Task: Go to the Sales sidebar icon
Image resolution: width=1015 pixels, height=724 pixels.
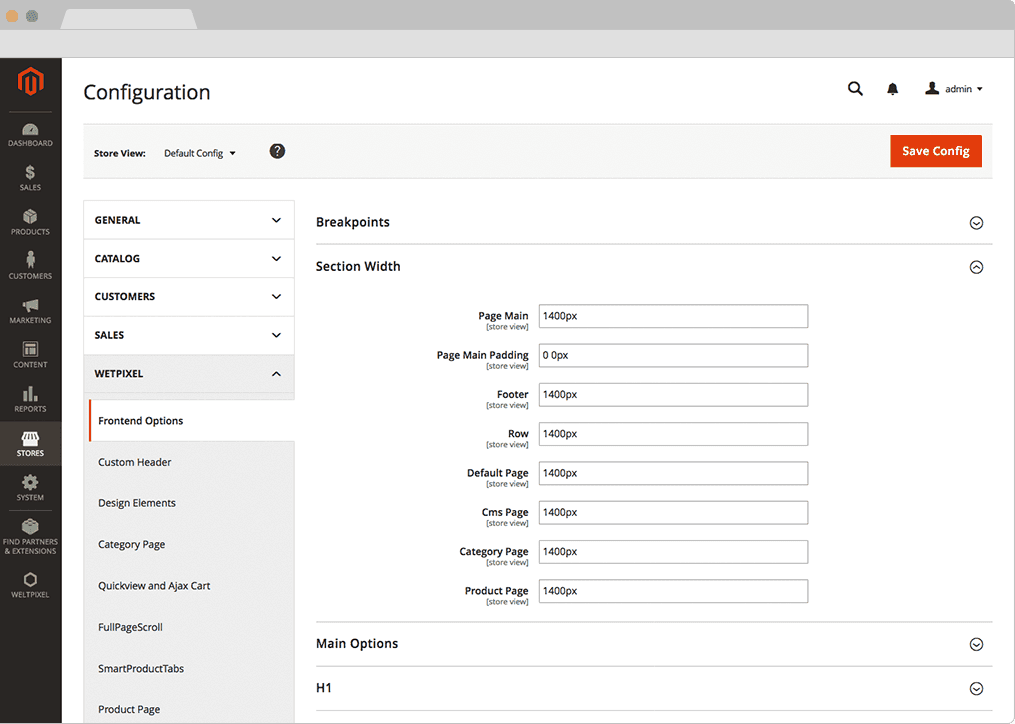Action: click(x=30, y=178)
